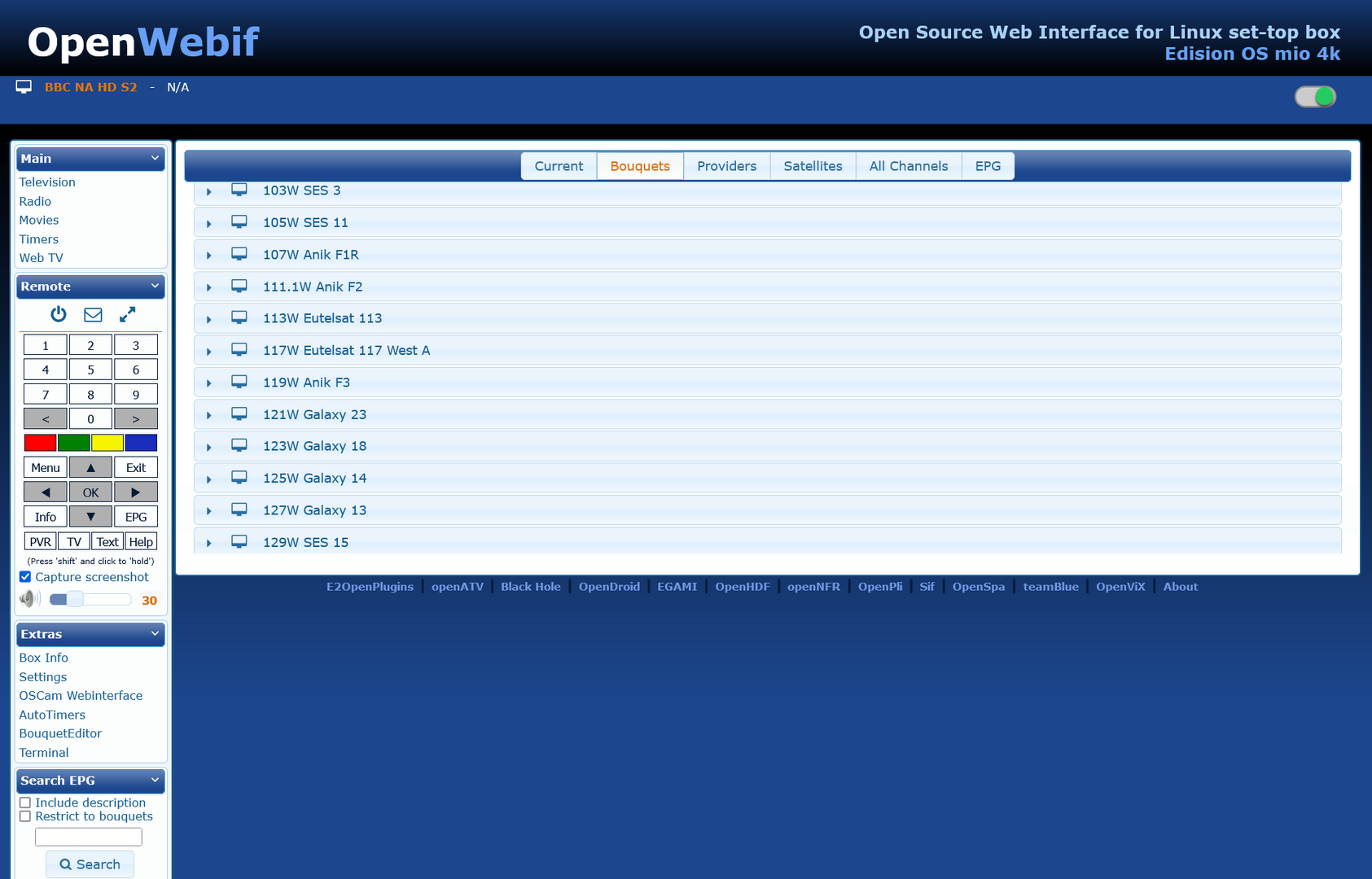Enable Restrict to bouquets checkbox
Viewport: 1372px width, 879px height.
[25, 816]
